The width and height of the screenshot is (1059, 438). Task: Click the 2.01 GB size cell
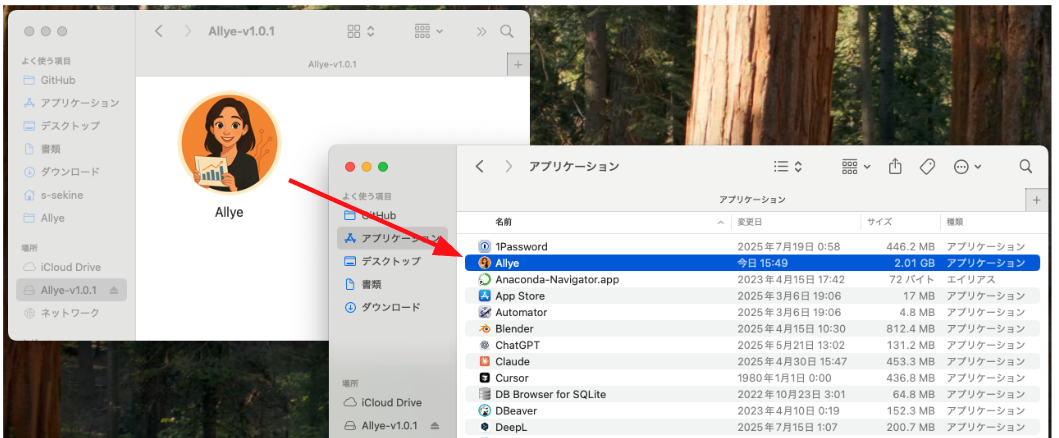914,263
